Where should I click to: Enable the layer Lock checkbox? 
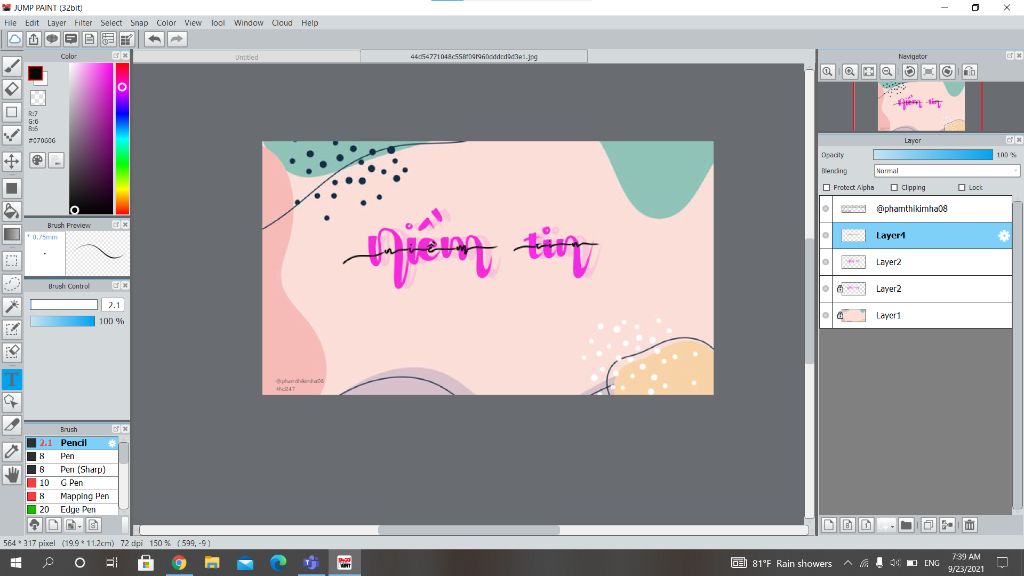[x=961, y=187]
